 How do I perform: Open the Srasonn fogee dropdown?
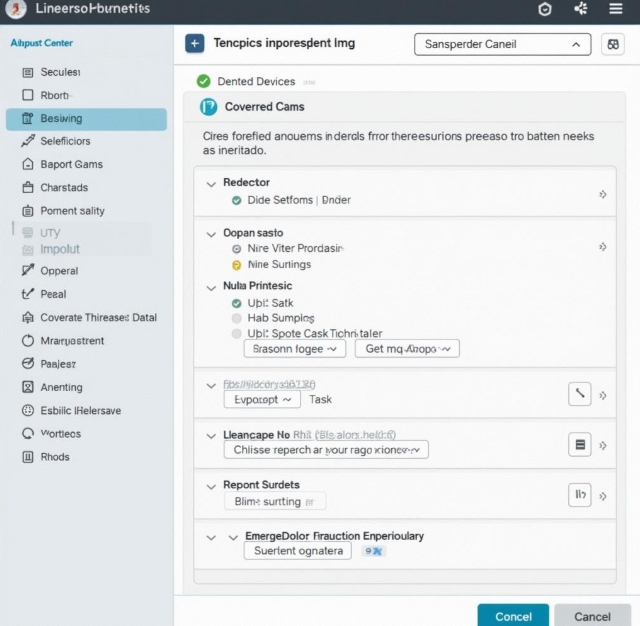295,349
